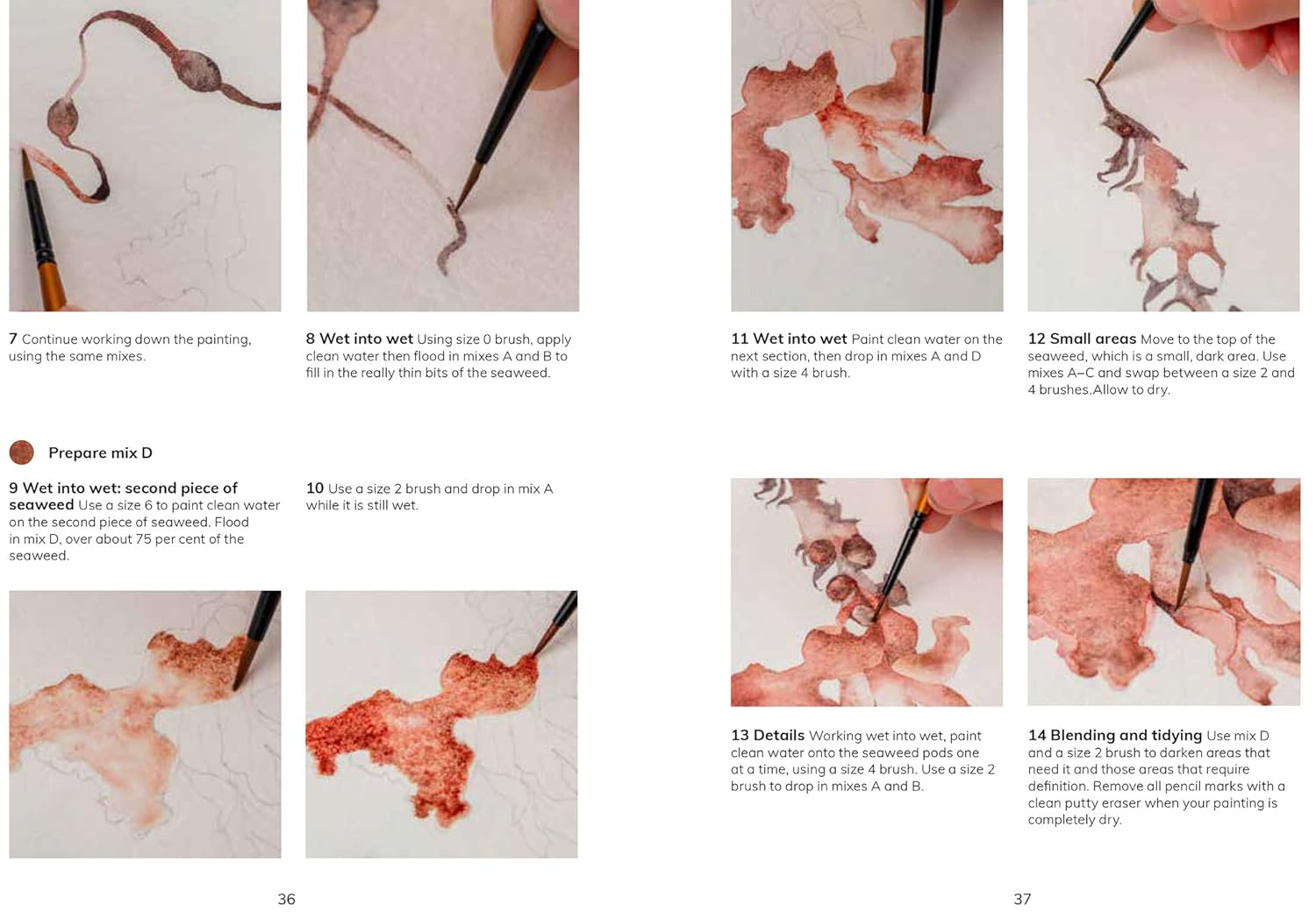This screenshot has width=1316, height=912.
Task: Open the step 12 small areas photo
Action: pos(1163,155)
